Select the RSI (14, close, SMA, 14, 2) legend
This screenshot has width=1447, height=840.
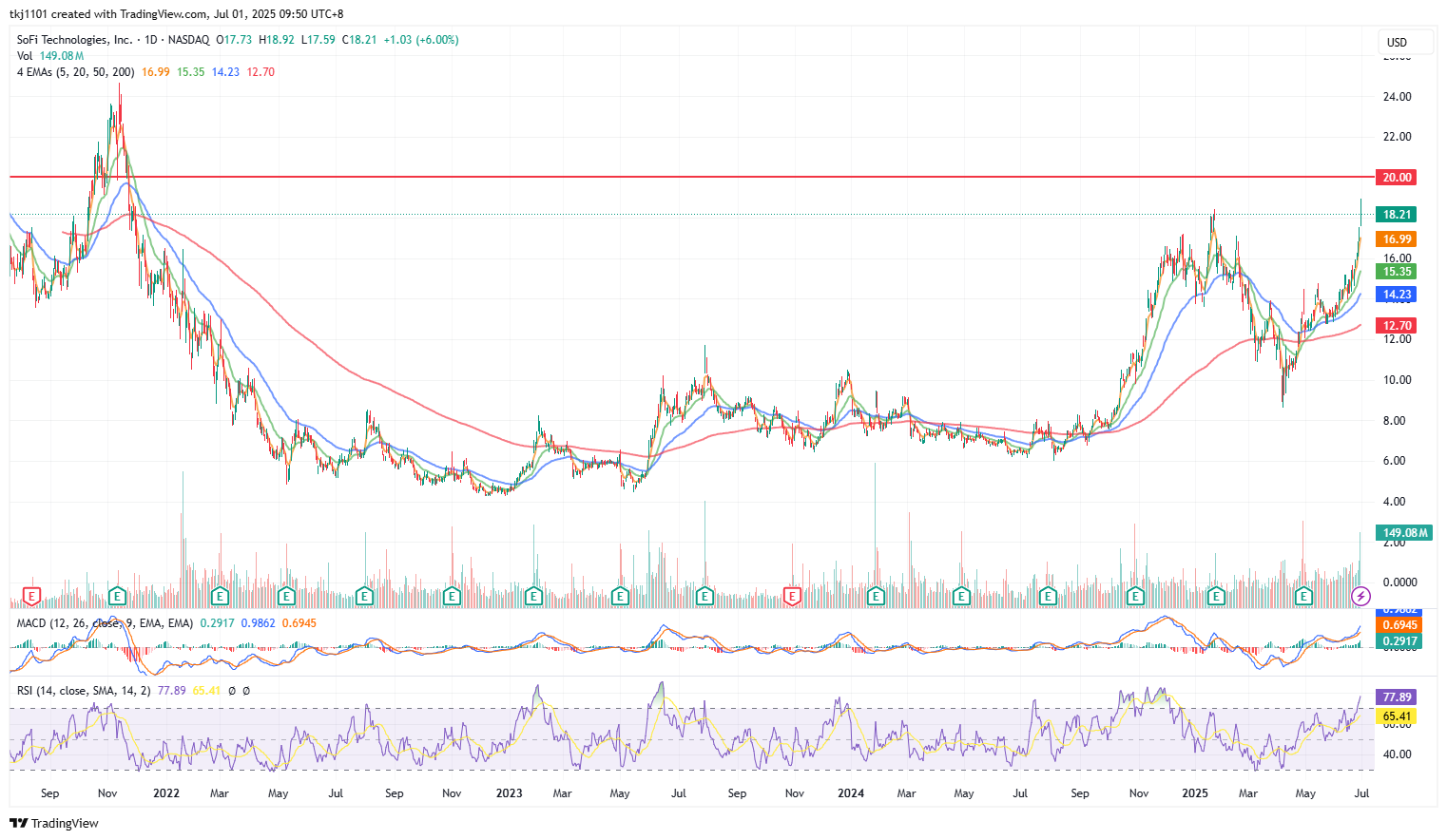(x=84, y=691)
